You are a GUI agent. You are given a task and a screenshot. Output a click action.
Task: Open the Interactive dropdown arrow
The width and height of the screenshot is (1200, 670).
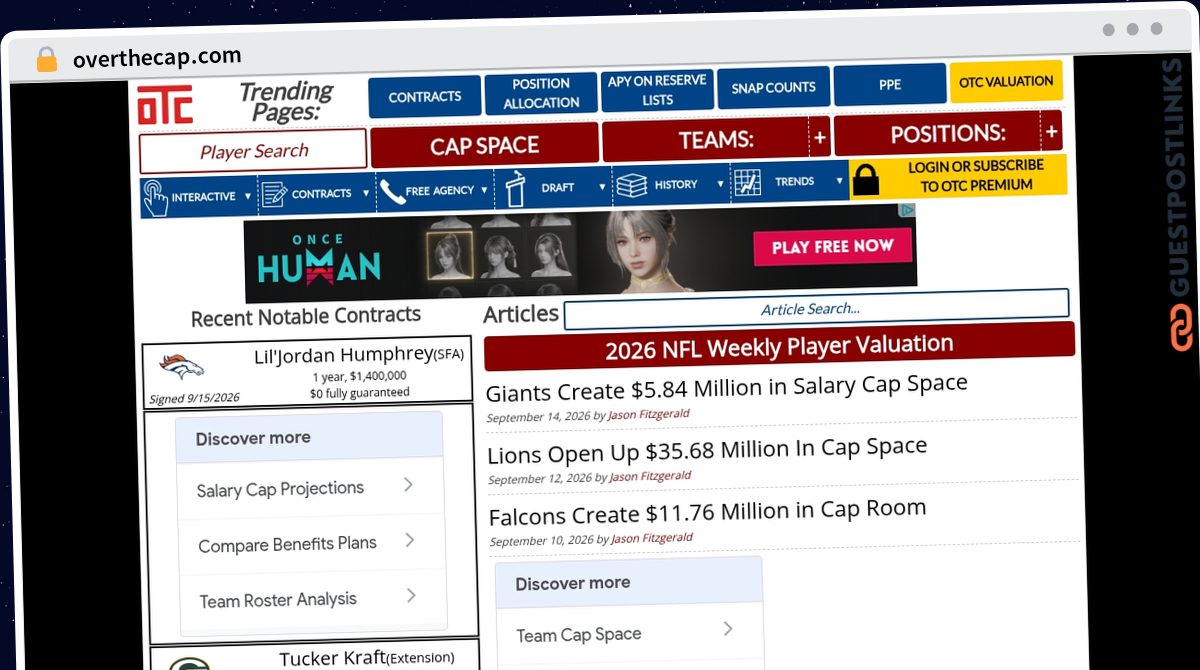[248, 196]
